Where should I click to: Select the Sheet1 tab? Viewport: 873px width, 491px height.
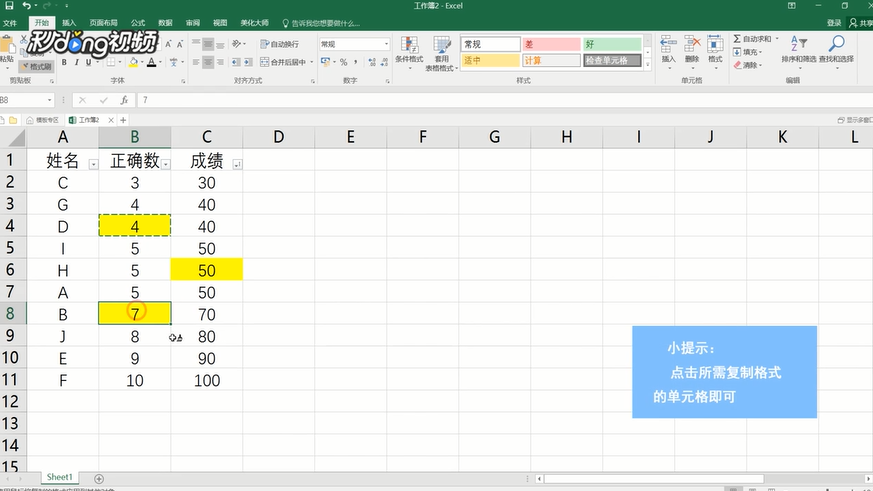pos(60,477)
